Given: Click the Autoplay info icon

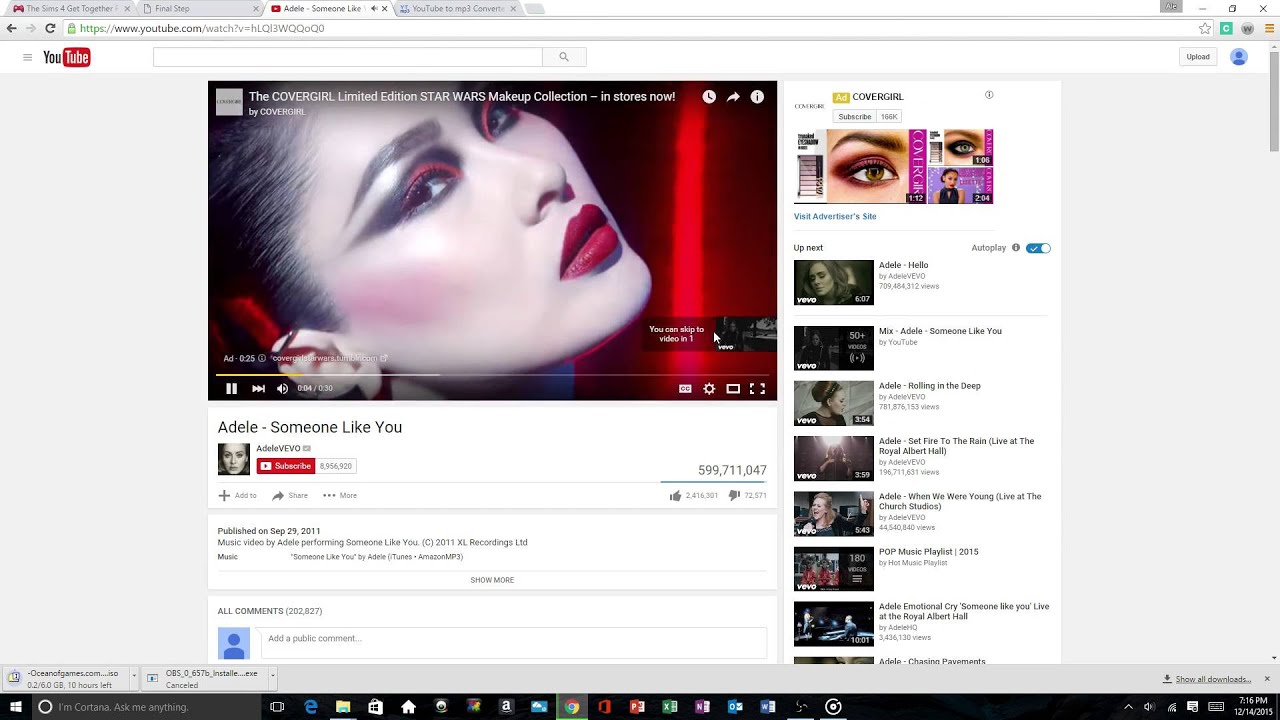Looking at the screenshot, I should tap(1015, 248).
